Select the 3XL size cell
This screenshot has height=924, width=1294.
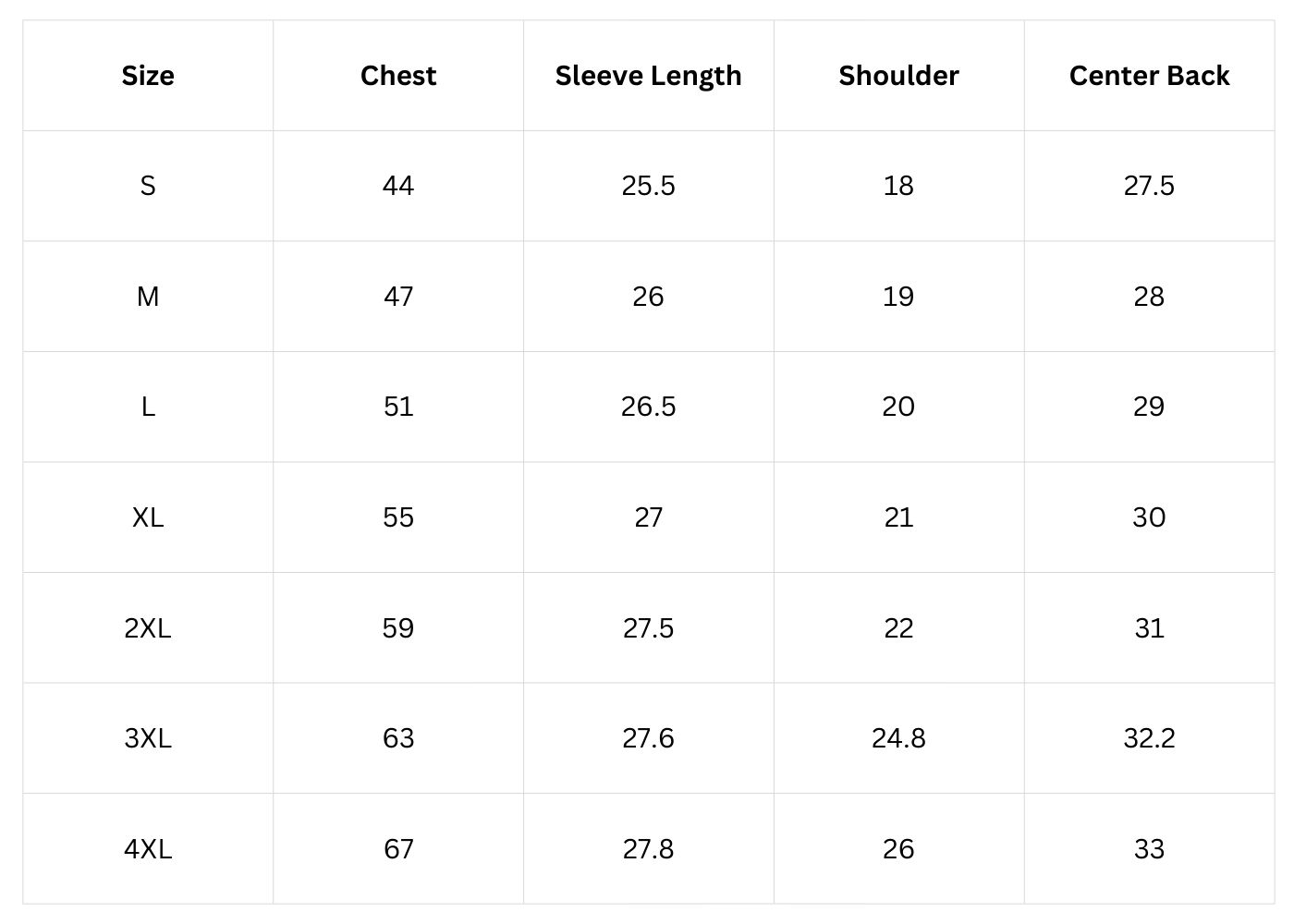[148, 738]
